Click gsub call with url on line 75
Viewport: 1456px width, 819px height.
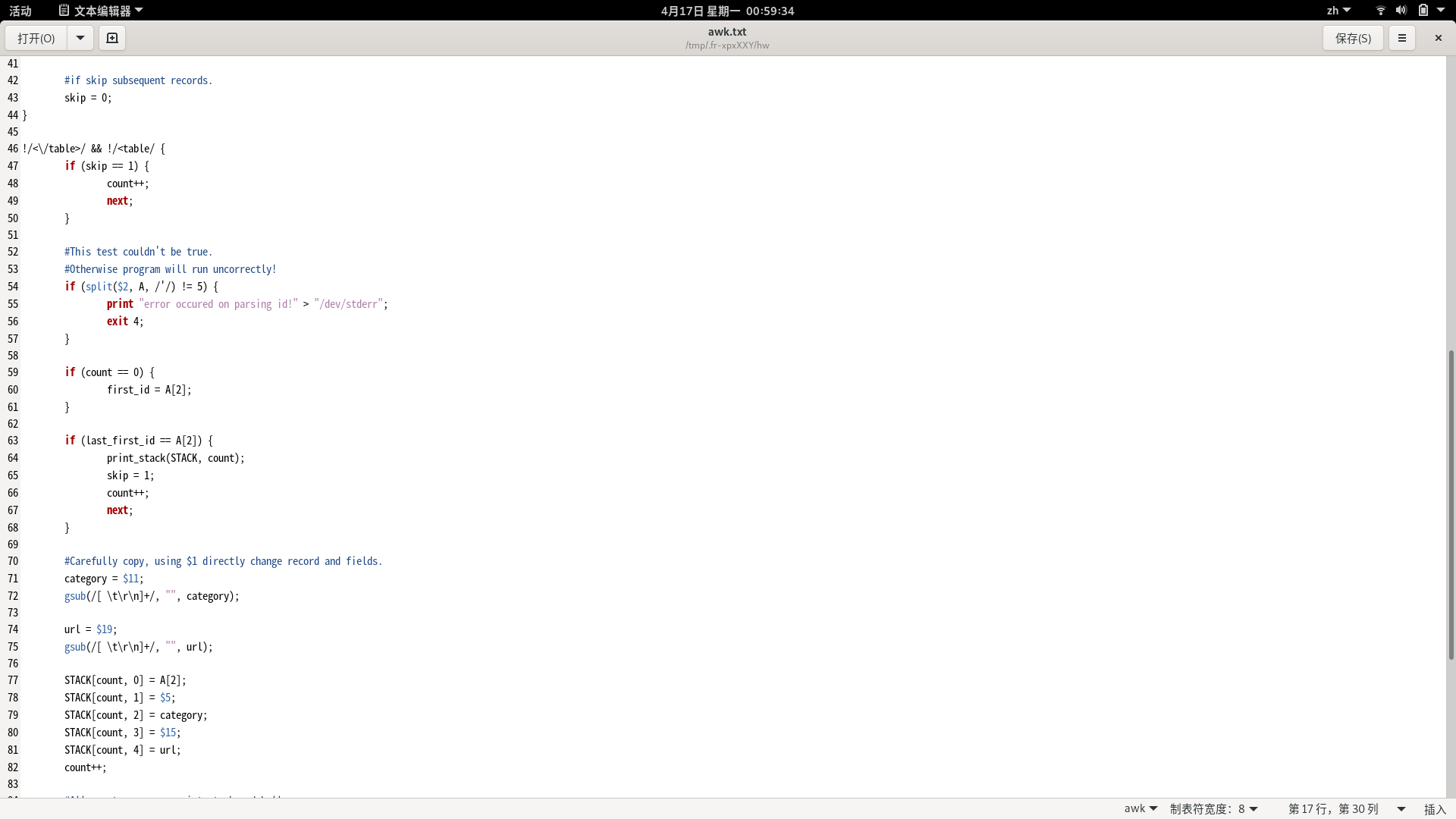(139, 647)
